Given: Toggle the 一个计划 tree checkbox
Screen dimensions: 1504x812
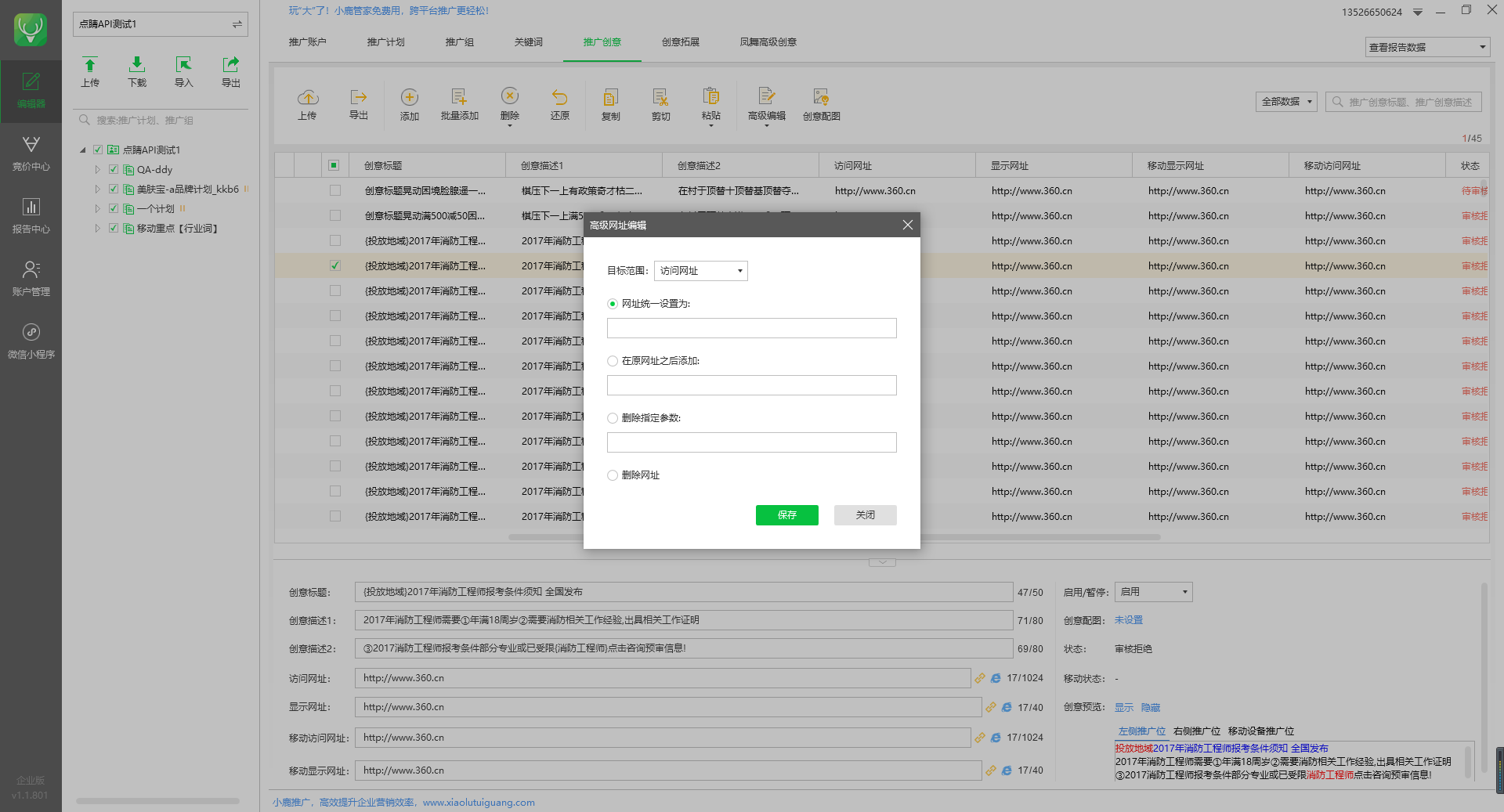Looking at the screenshot, I should pyautogui.click(x=114, y=208).
